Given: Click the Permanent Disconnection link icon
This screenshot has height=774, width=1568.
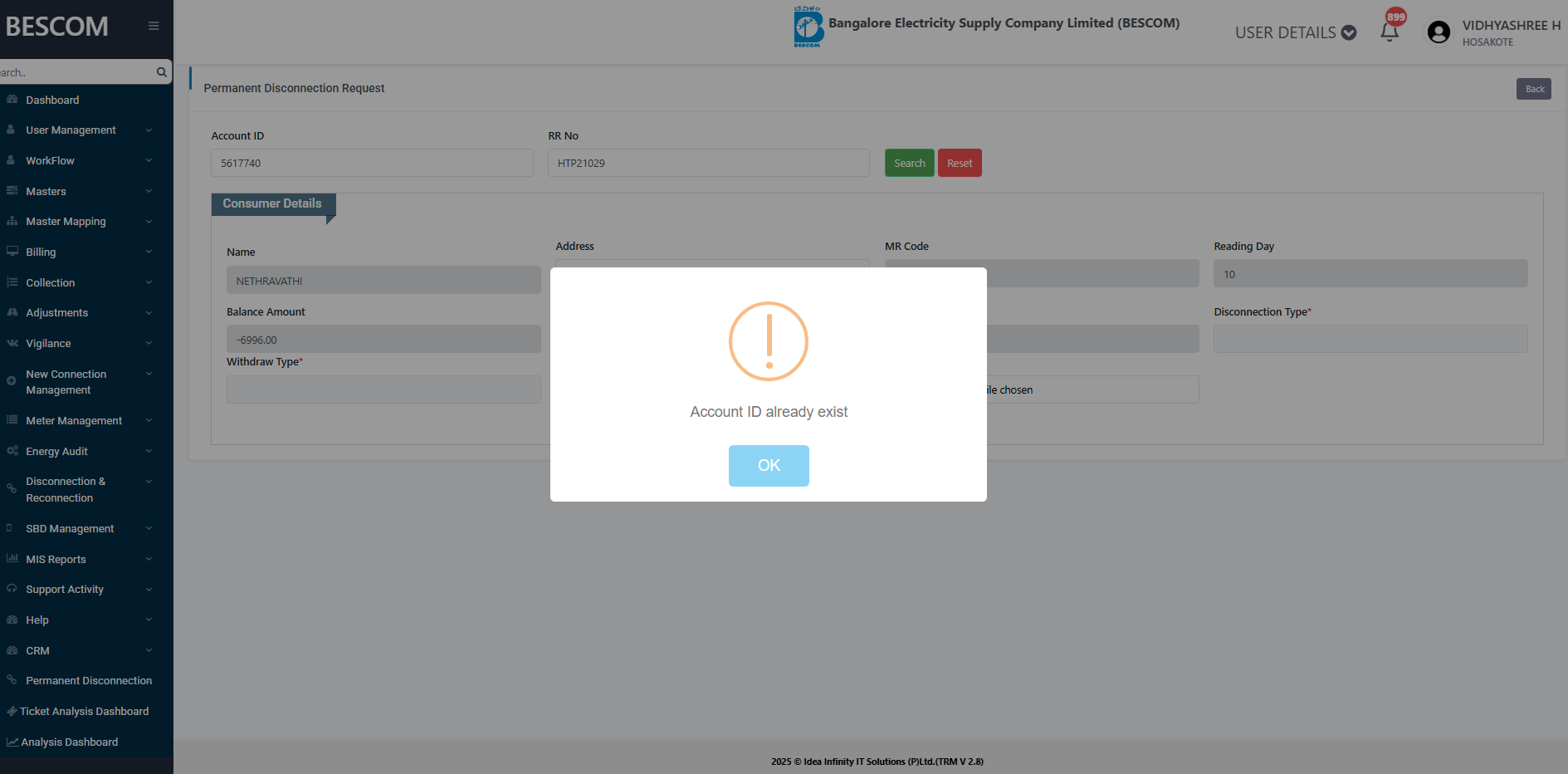Looking at the screenshot, I should tap(12, 680).
